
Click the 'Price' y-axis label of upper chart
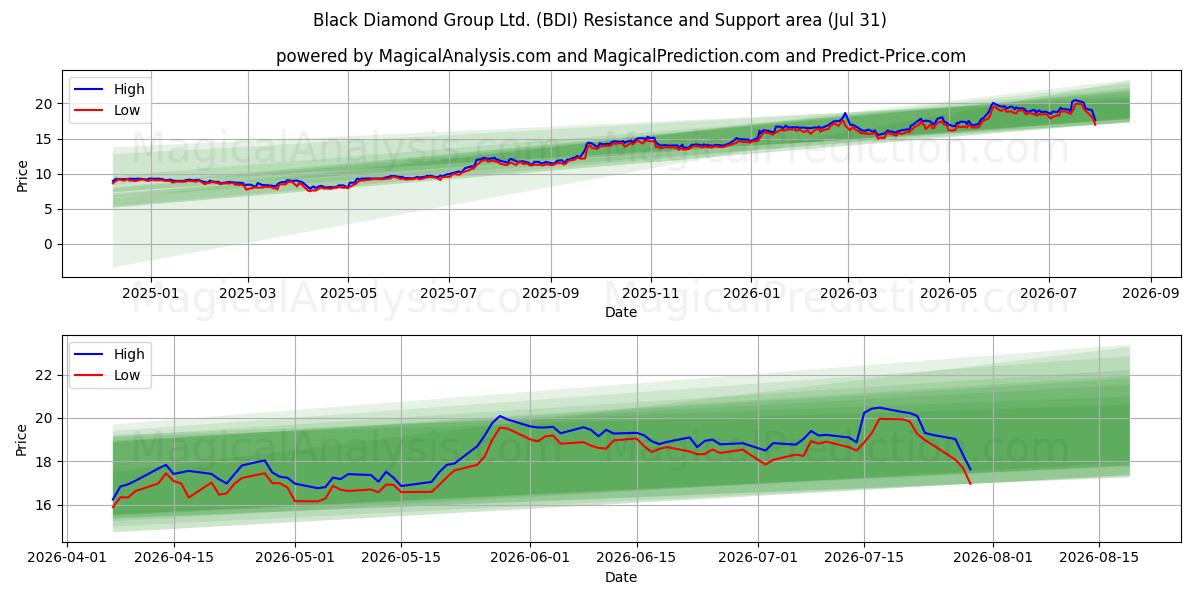pyautogui.click(x=22, y=174)
